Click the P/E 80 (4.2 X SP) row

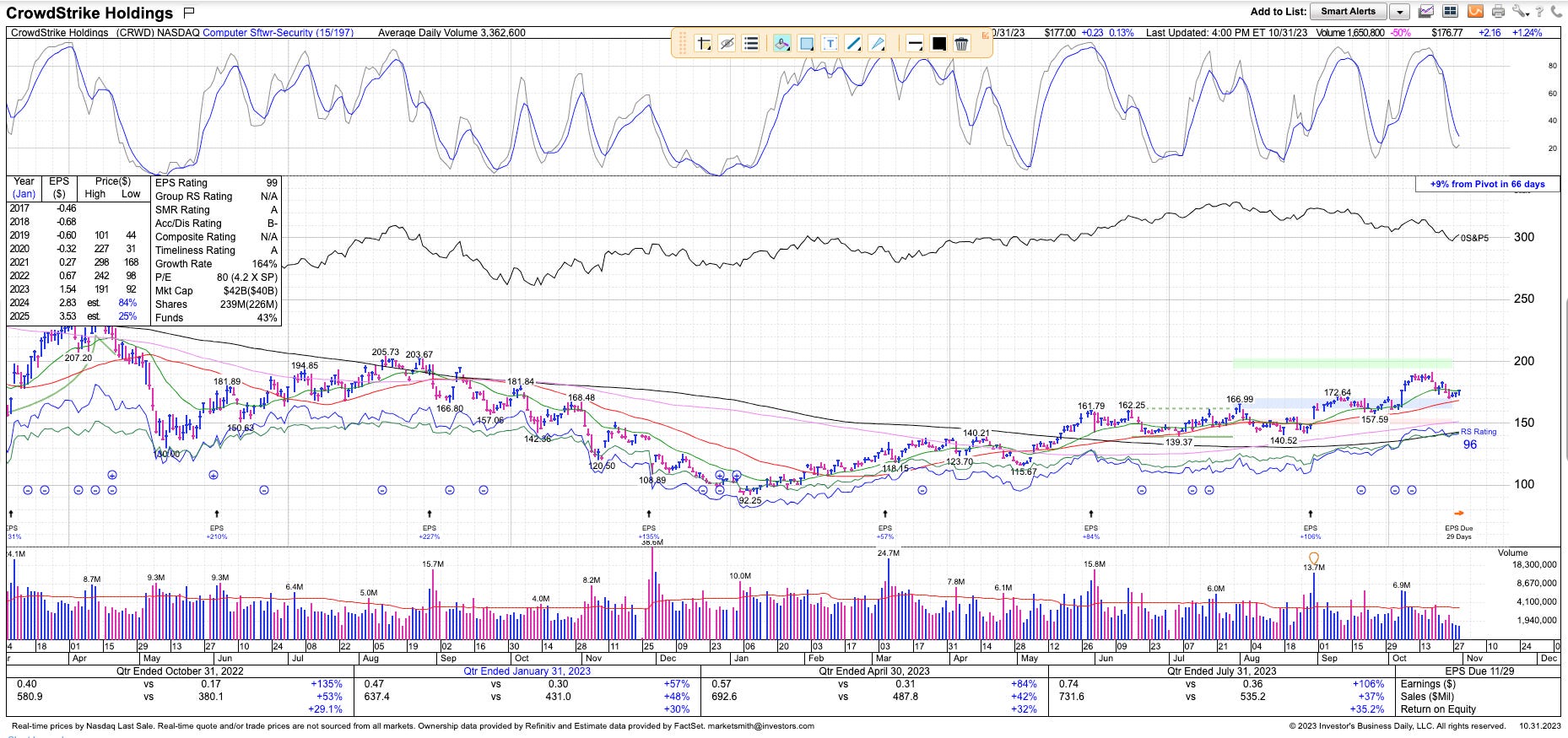(x=216, y=277)
